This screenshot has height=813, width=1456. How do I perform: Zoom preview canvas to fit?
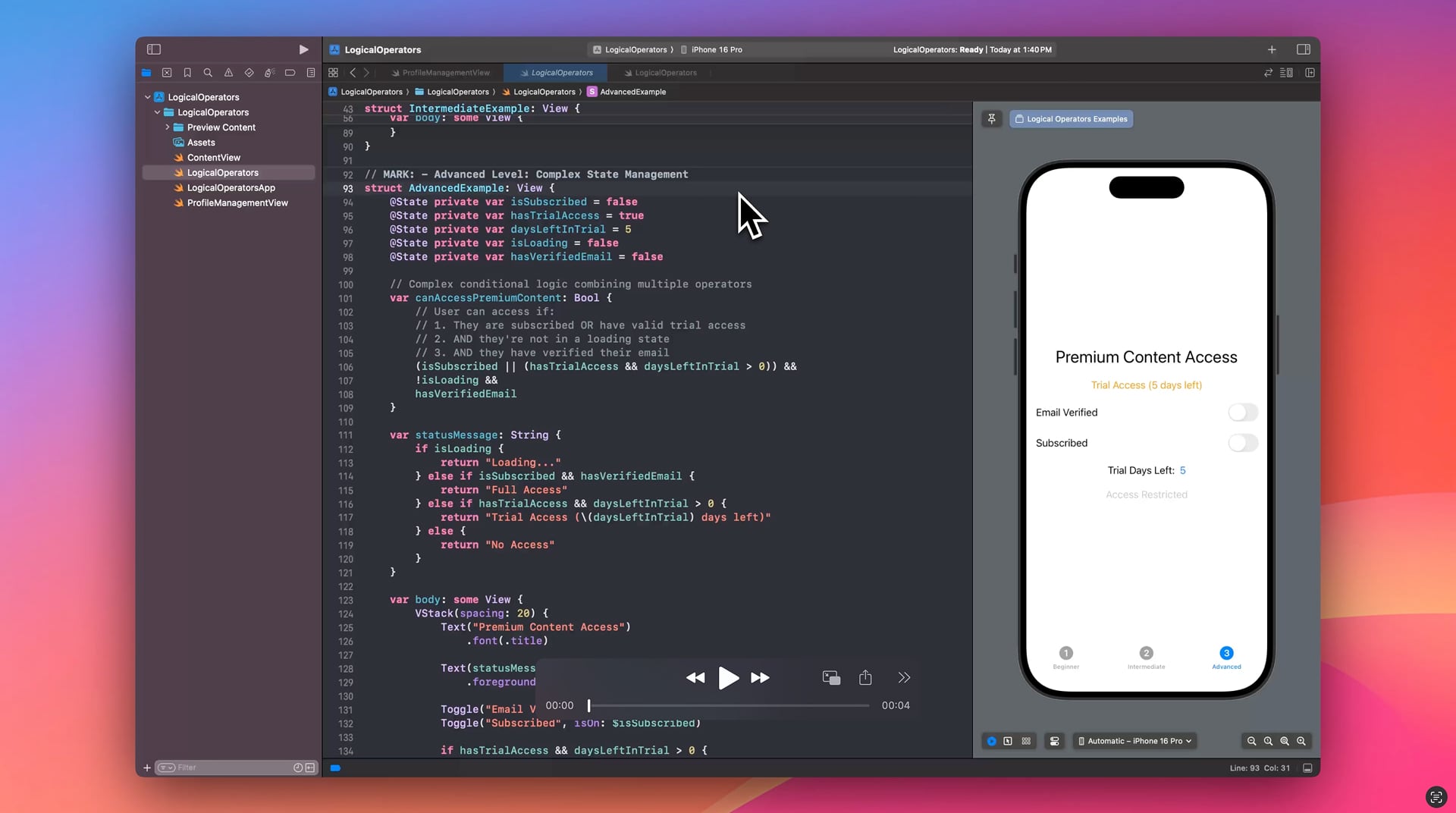pyautogui.click(x=1285, y=741)
